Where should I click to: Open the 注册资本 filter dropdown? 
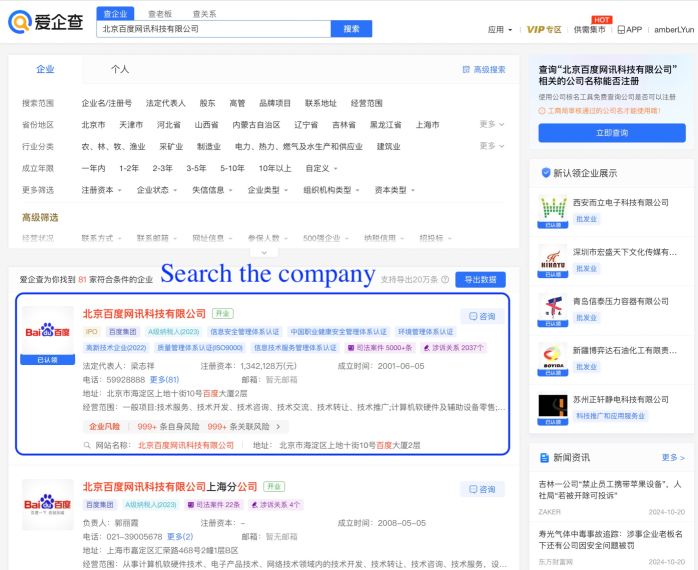point(101,190)
